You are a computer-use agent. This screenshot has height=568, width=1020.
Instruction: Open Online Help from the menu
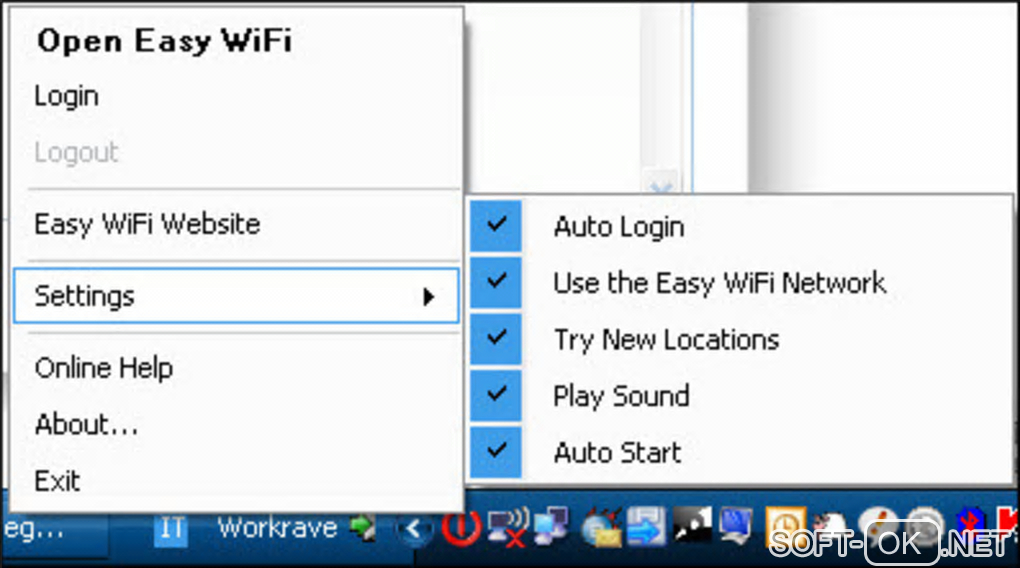click(x=103, y=368)
